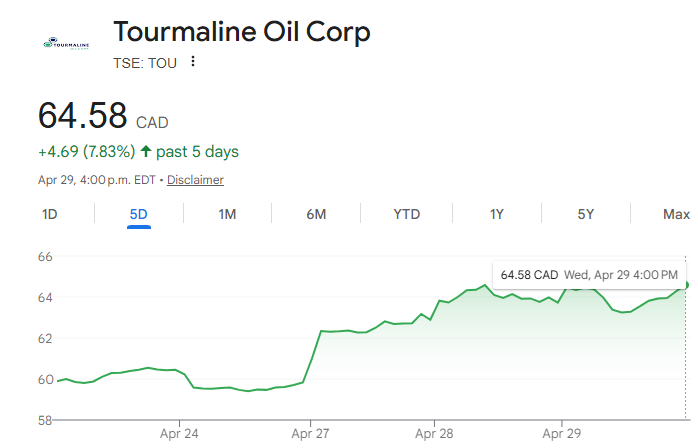Viewport: 698px width, 448px height.
Task: Select the Max range tab
Action: tap(676, 214)
